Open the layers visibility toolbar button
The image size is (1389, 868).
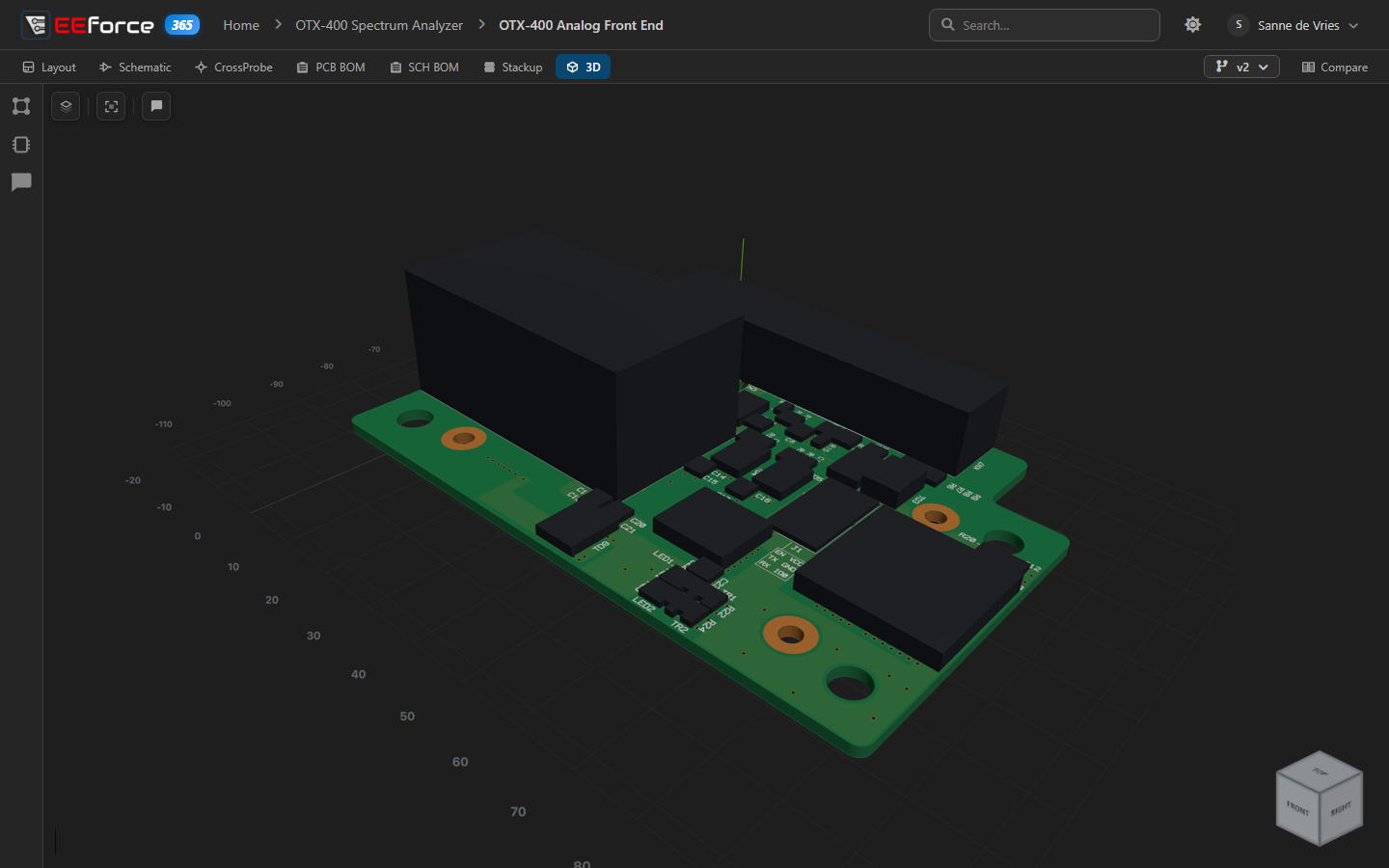[x=66, y=106]
